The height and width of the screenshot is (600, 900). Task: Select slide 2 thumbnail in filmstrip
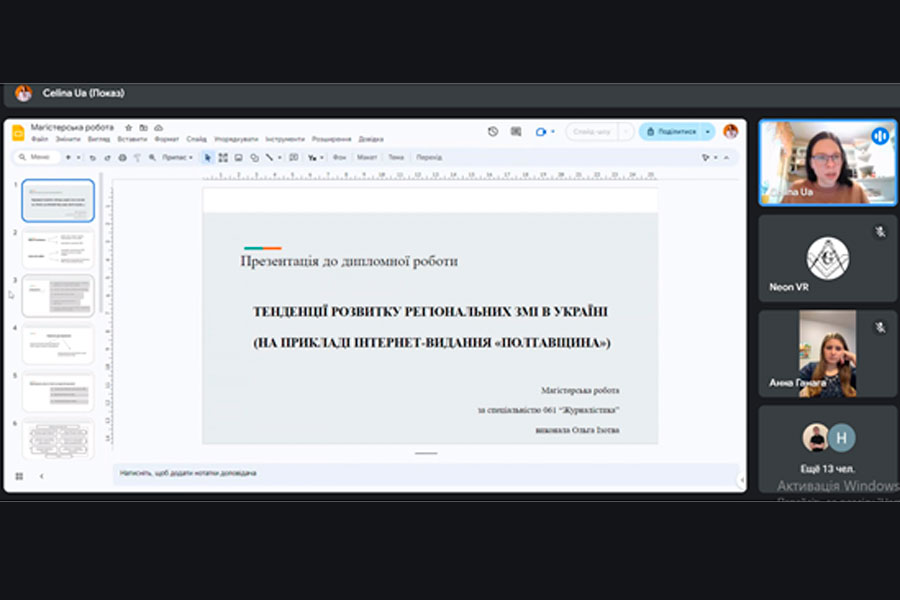(x=58, y=248)
